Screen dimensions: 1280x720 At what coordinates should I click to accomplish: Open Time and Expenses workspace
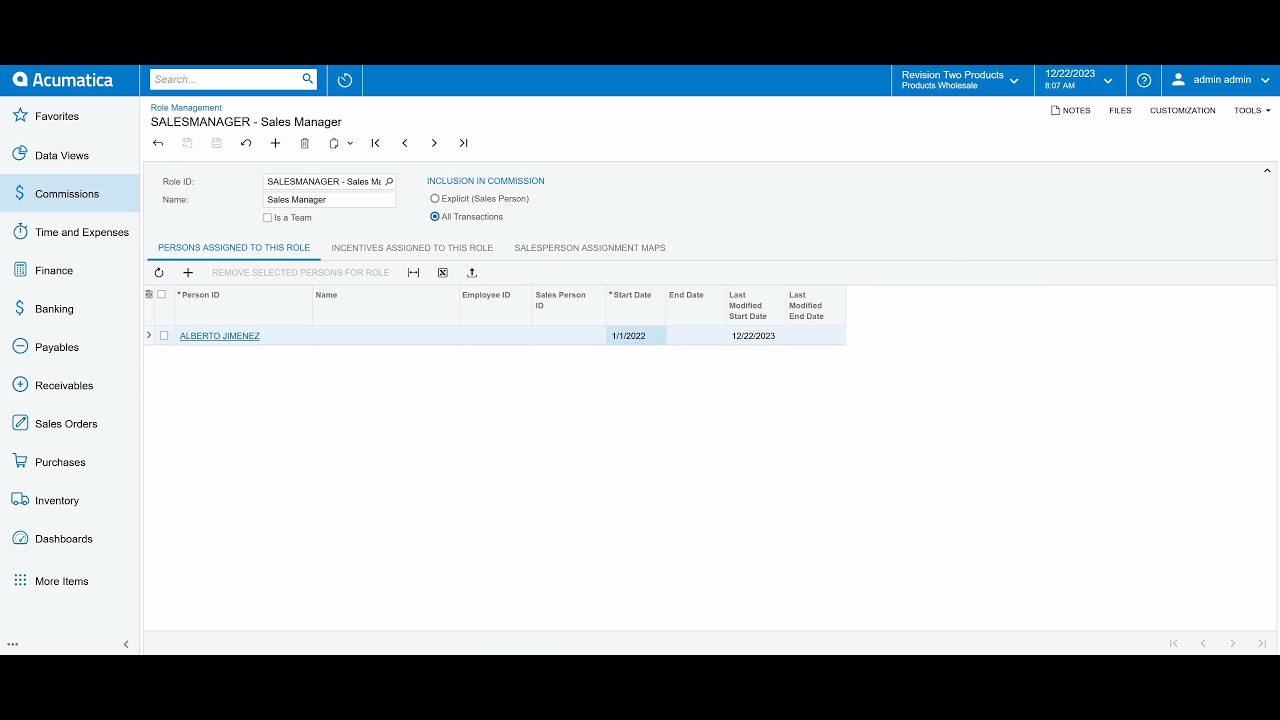point(82,232)
